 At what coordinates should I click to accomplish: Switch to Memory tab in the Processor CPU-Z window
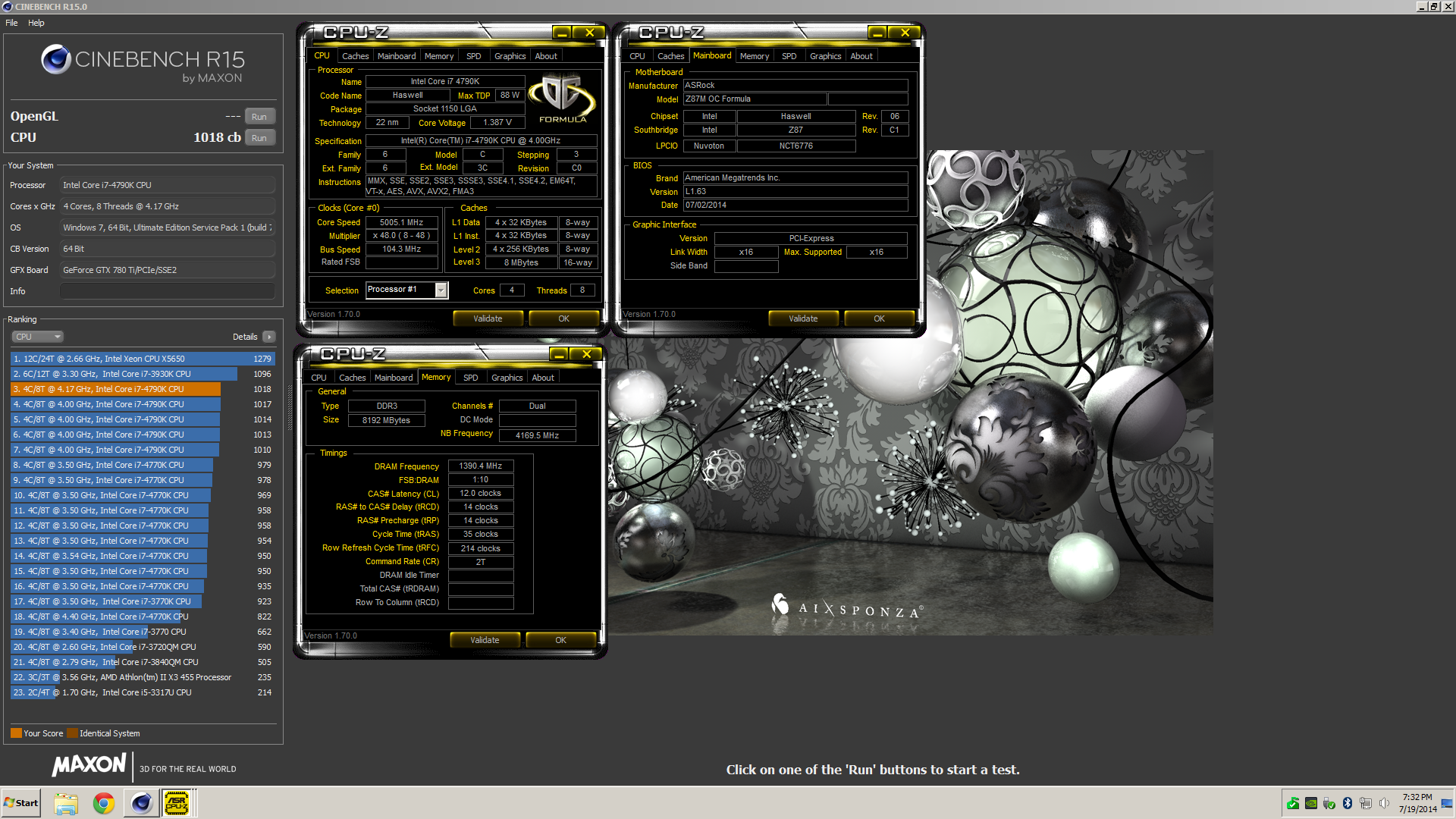439,56
